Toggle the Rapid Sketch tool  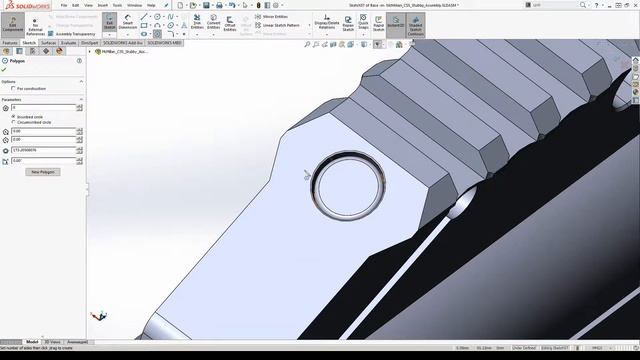[x=378, y=24]
